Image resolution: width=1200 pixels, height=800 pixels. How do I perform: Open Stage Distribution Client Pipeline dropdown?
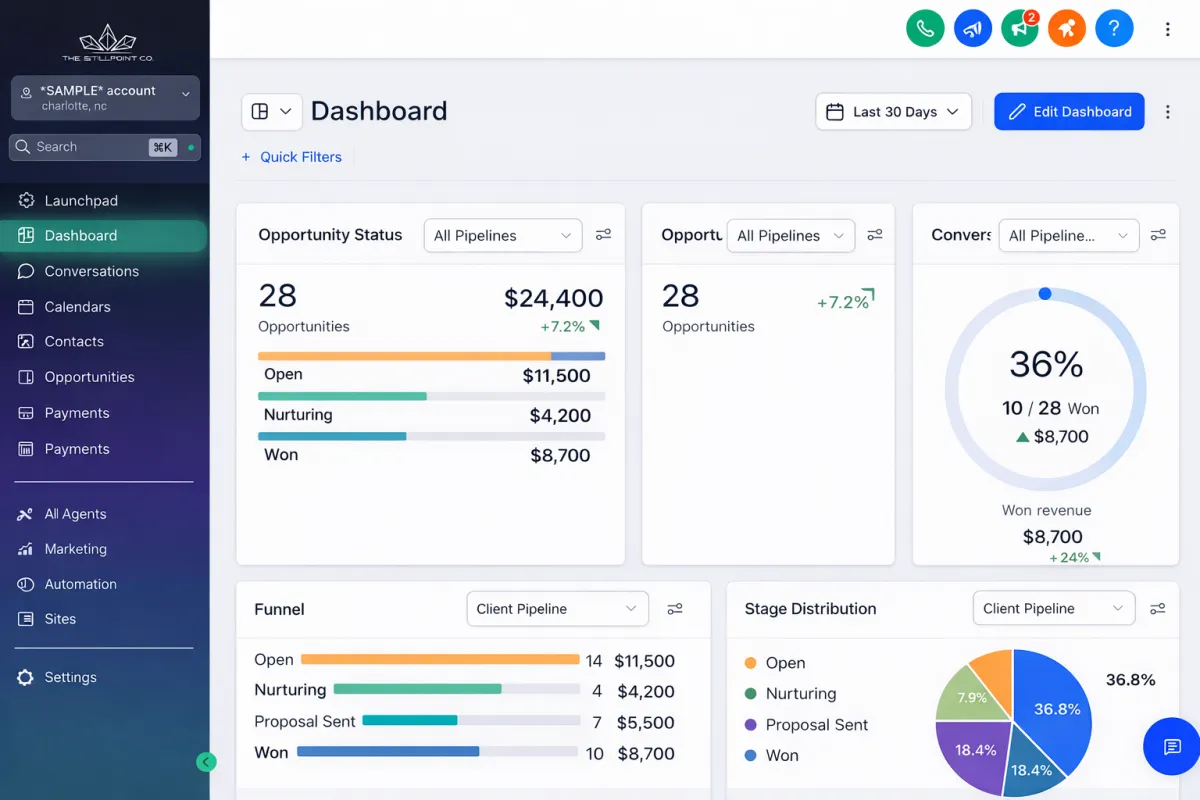pyautogui.click(x=1054, y=608)
